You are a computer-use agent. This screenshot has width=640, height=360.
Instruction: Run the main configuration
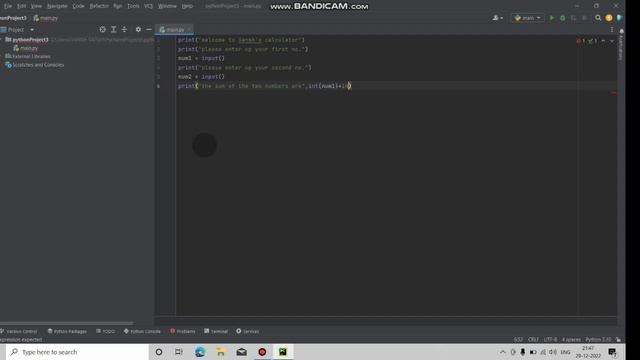click(552, 18)
